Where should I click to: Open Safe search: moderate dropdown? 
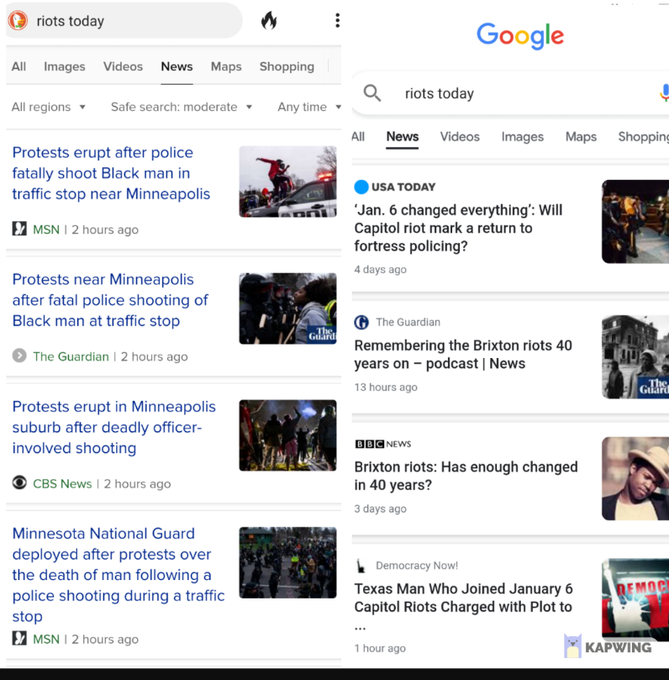point(181,107)
